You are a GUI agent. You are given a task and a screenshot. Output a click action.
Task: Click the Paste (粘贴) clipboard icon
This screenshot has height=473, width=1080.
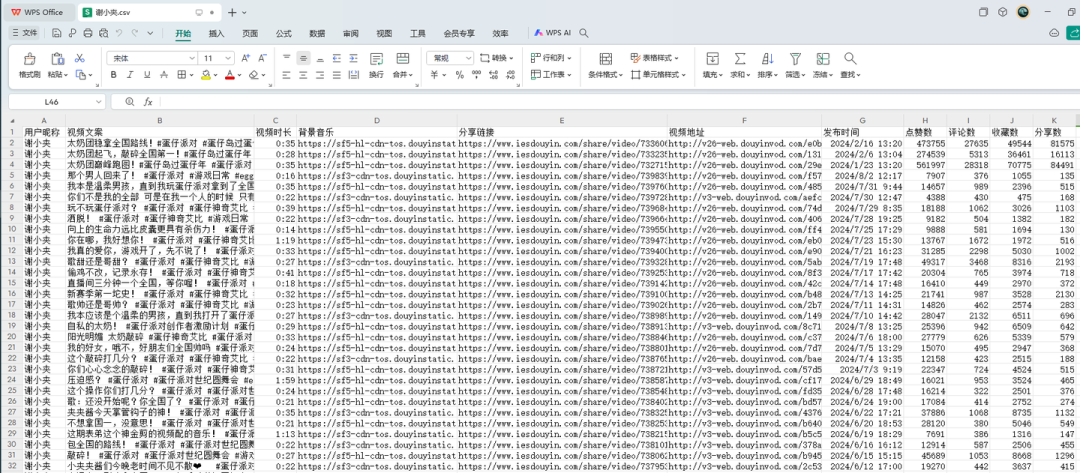[x=57, y=59]
